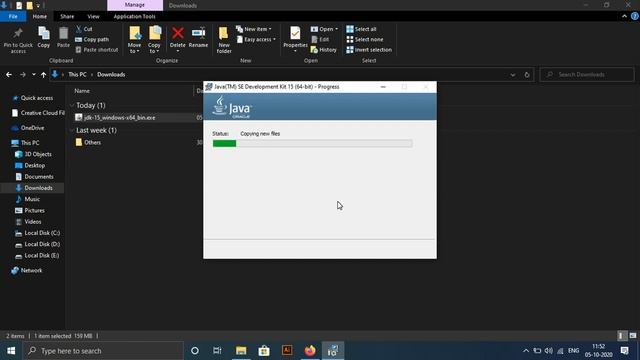Image resolution: width=640 pixels, height=360 pixels.
Task: Click the Manage contextual tab
Action: pyautogui.click(x=135, y=5)
